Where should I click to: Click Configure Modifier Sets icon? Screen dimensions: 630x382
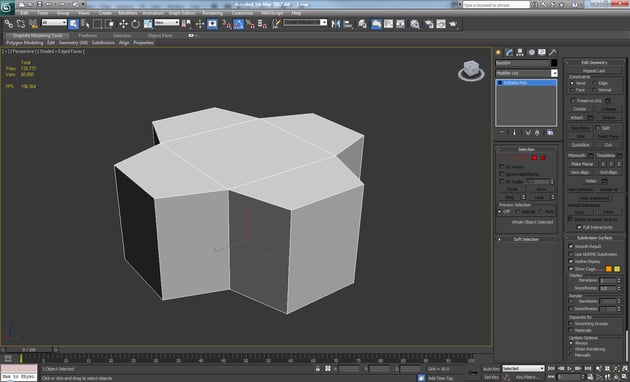click(x=550, y=133)
